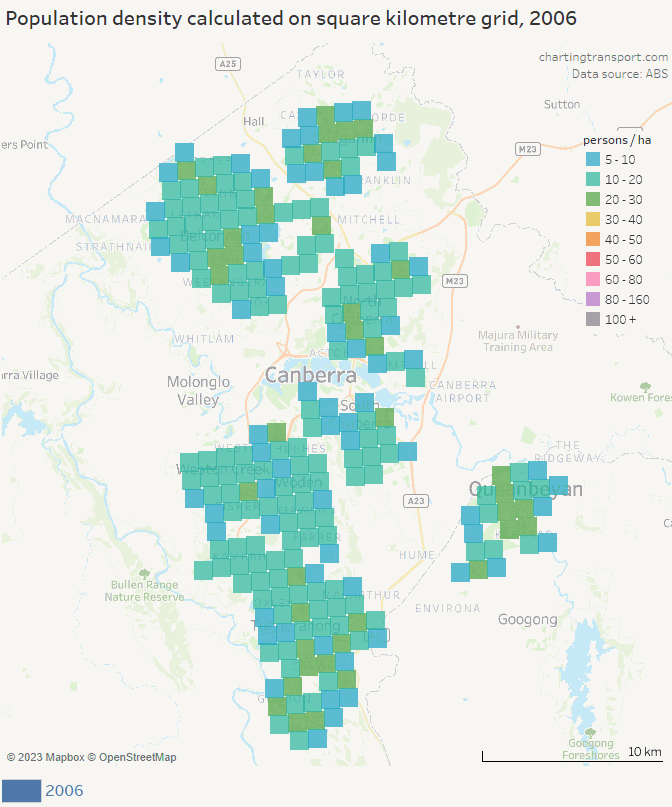Highlight the 100 + grey legend swatch
Viewport: 672px width, 807px height.
(x=592, y=319)
